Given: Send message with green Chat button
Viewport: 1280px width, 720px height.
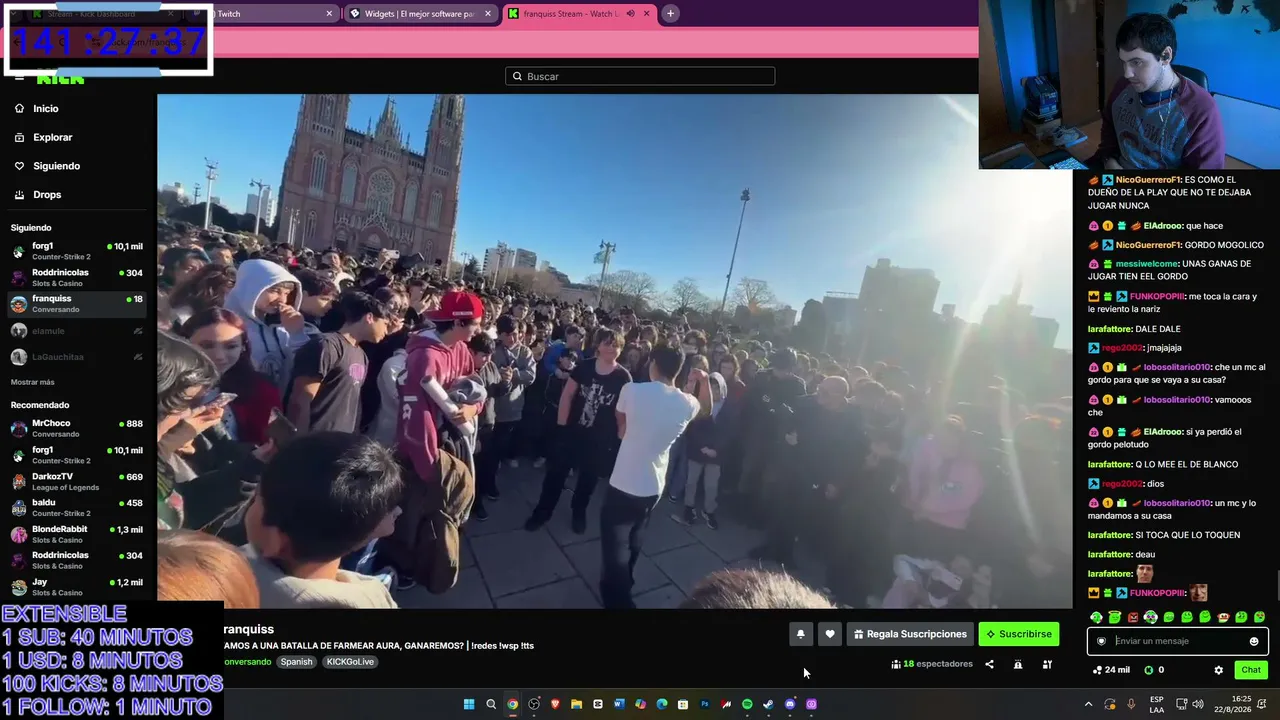Looking at the screenshot, I should point(1251,670).
